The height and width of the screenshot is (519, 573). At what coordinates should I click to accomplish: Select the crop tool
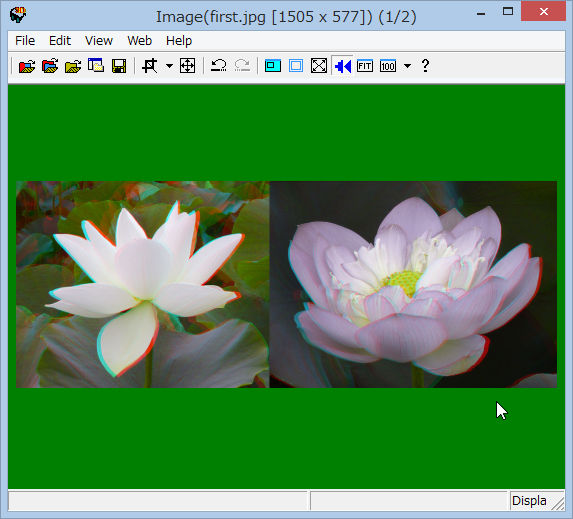point(150,66)
